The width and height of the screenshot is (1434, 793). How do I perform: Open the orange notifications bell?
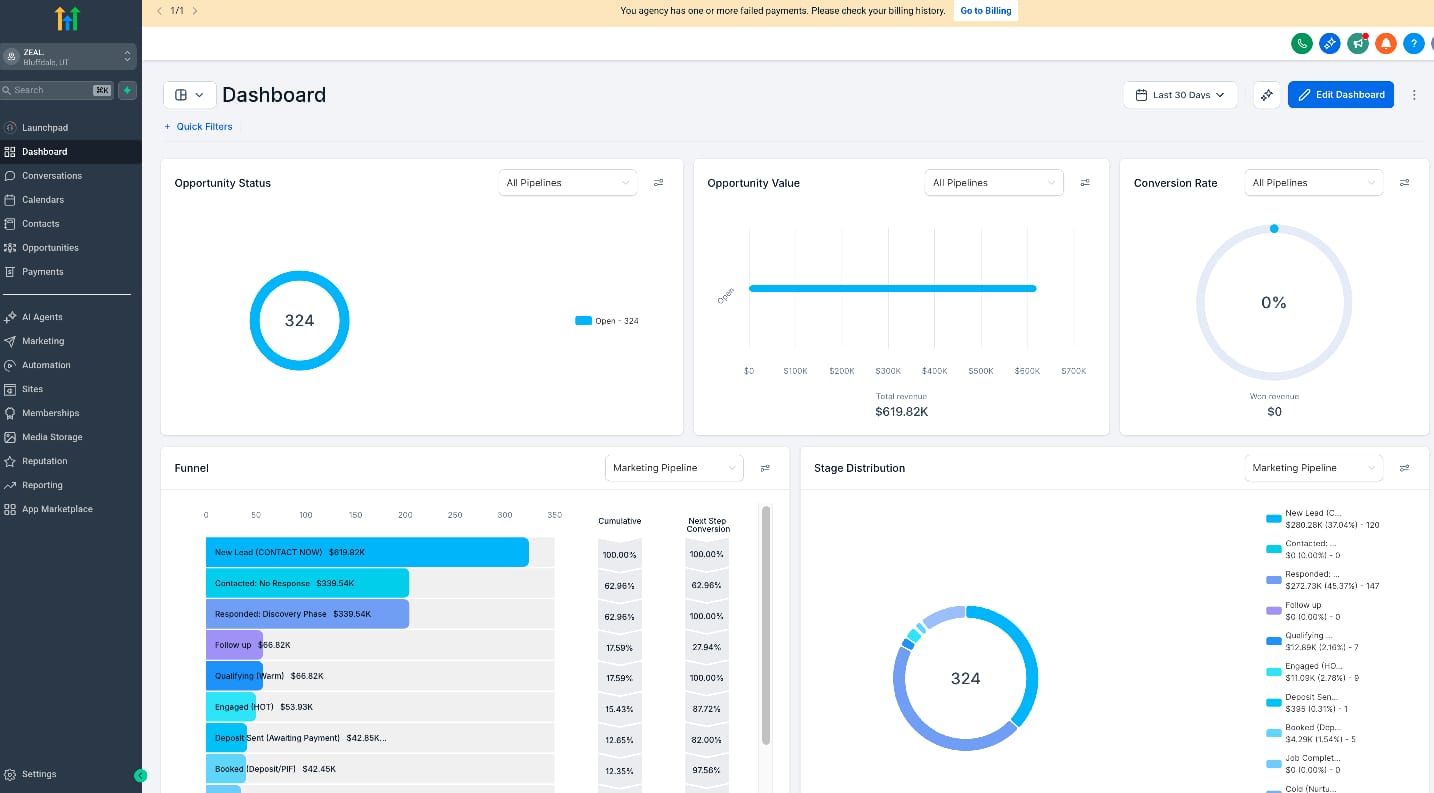coord(1385,43)
